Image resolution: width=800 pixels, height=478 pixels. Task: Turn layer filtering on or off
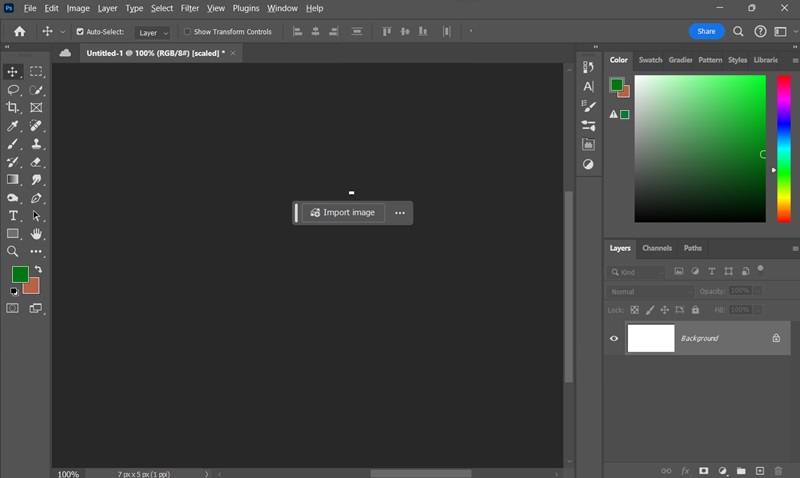click(x=761, y=269)
